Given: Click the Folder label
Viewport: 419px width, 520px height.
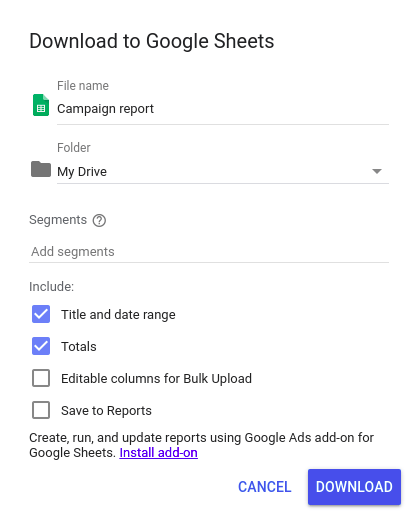Looking at the screenshot, I should [x=74, y=147].
